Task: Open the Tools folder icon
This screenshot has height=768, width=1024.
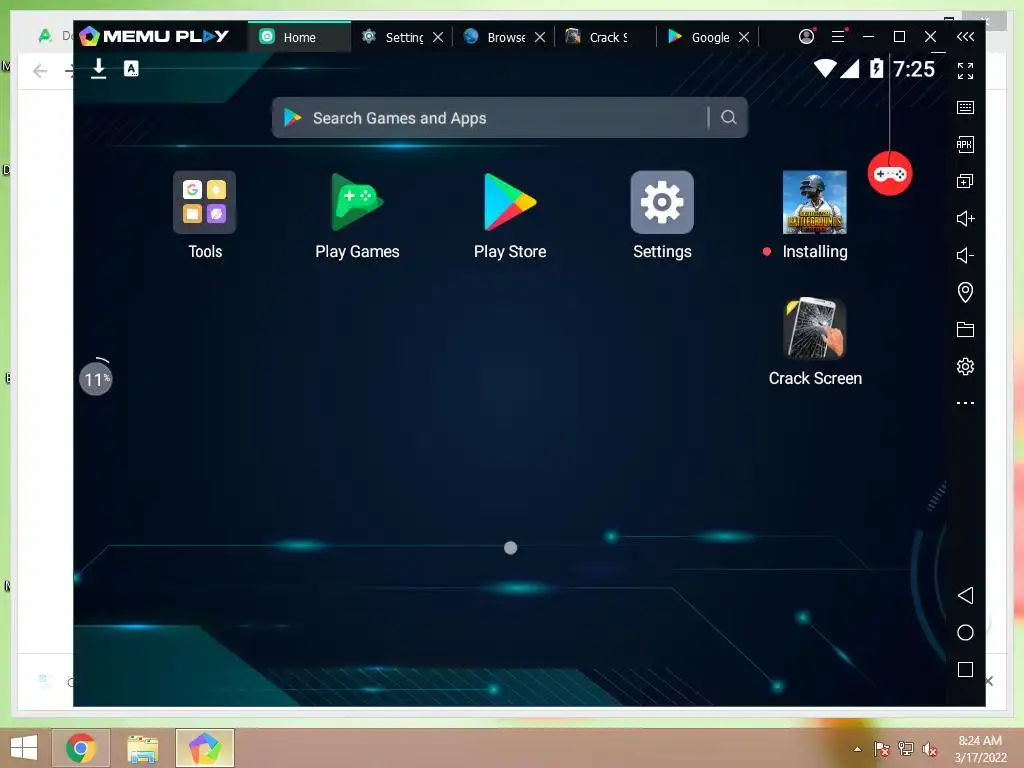Action: (204, 202)
